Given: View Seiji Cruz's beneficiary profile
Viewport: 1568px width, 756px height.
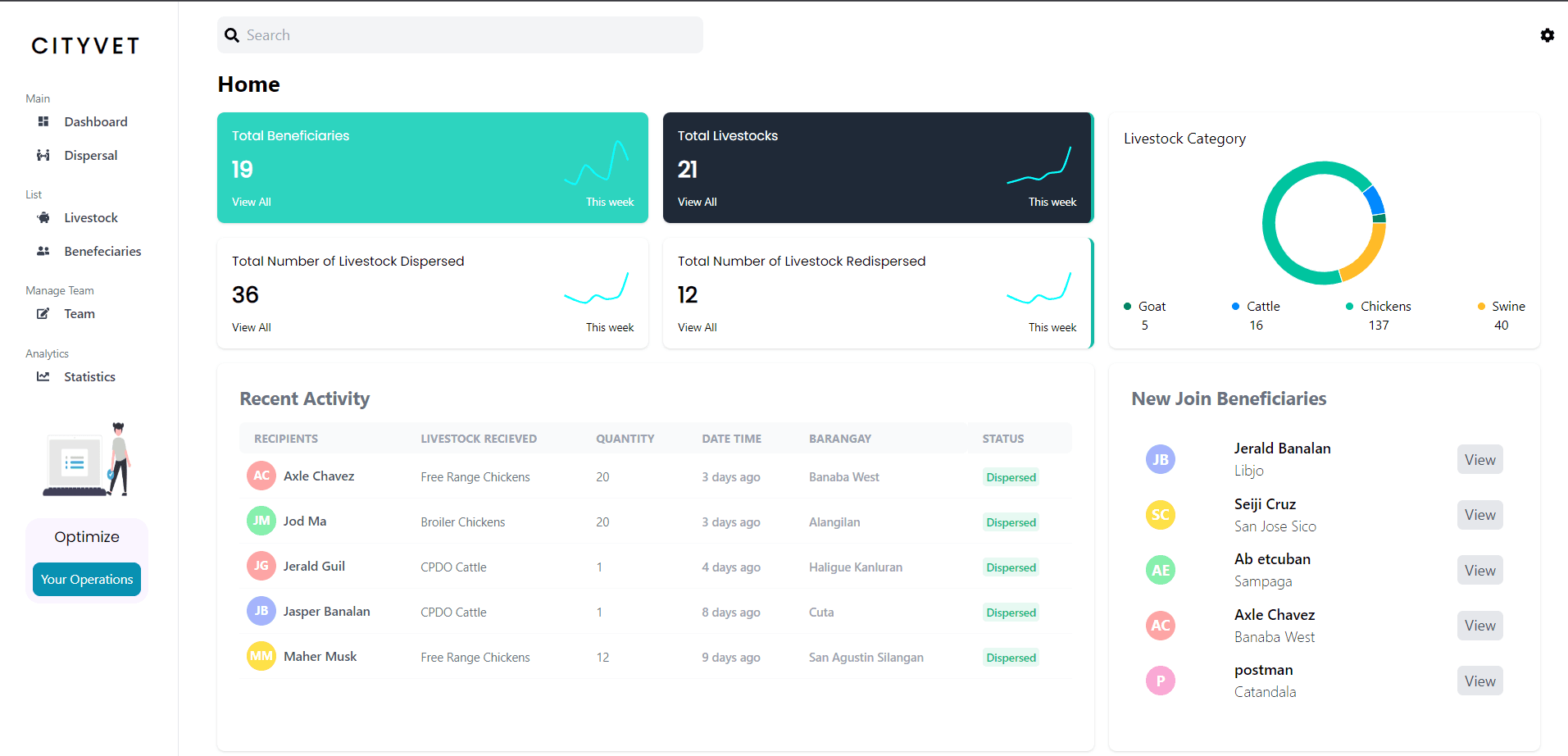Looking at the screenshot, I should 1479,515.
